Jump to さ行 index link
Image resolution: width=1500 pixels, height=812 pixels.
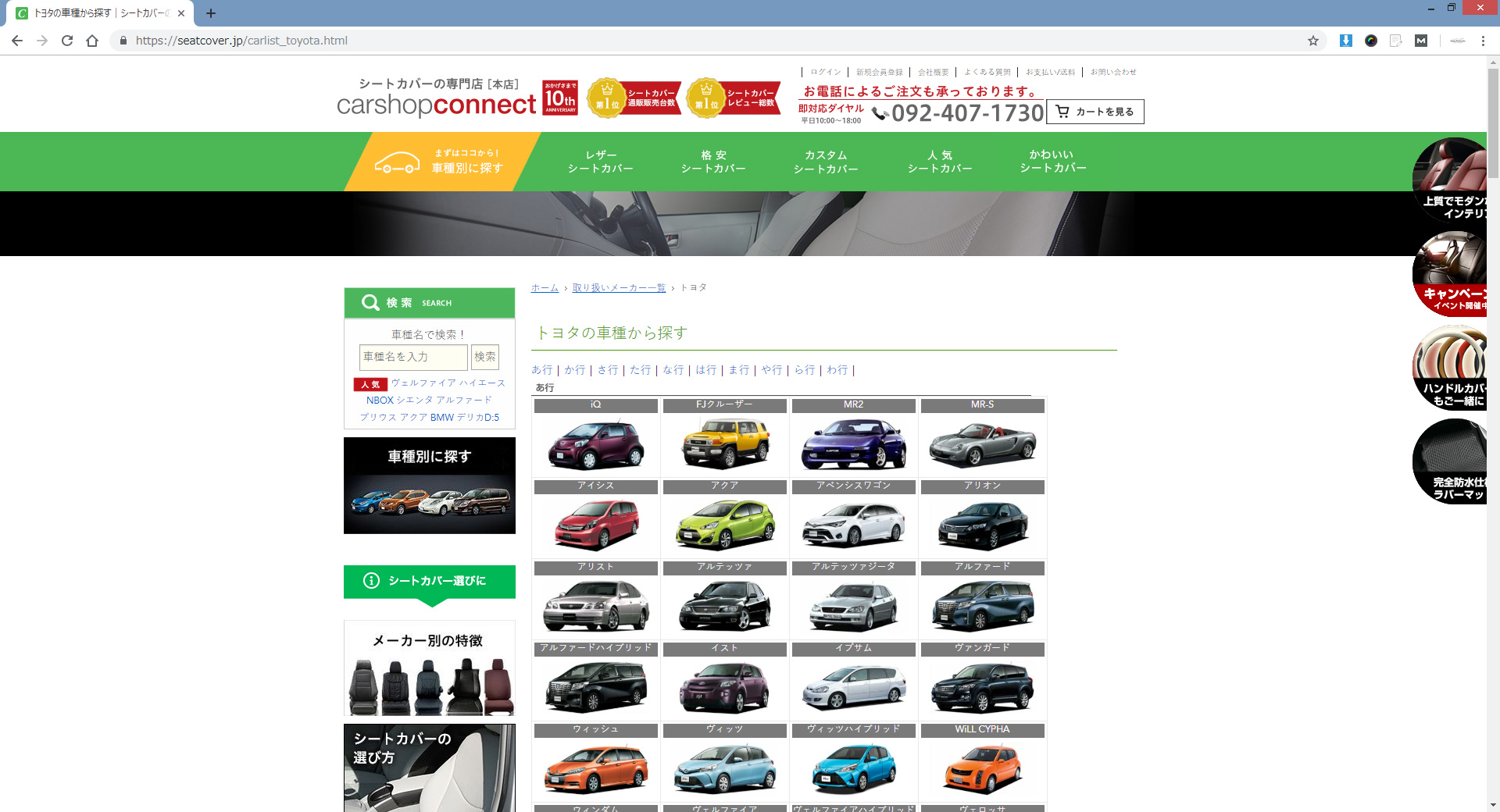pos(608,370)
